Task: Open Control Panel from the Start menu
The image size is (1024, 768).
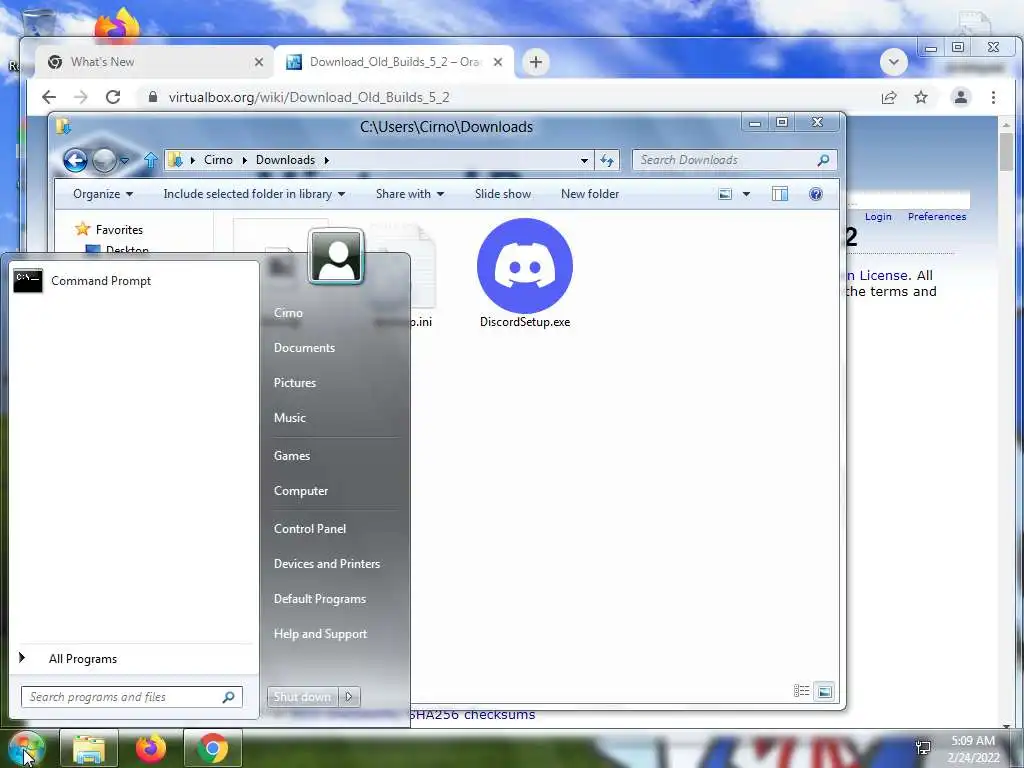Action: point(310,529)
